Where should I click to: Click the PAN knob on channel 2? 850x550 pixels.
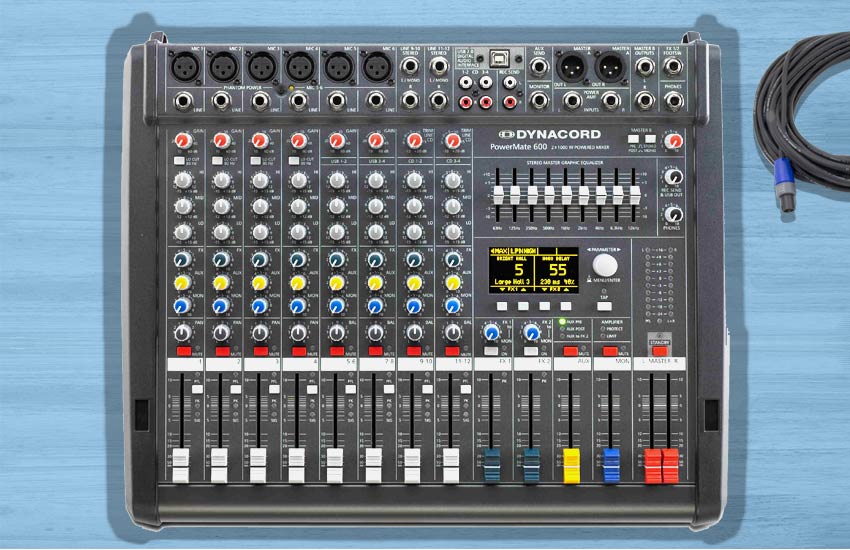point(221,332)
